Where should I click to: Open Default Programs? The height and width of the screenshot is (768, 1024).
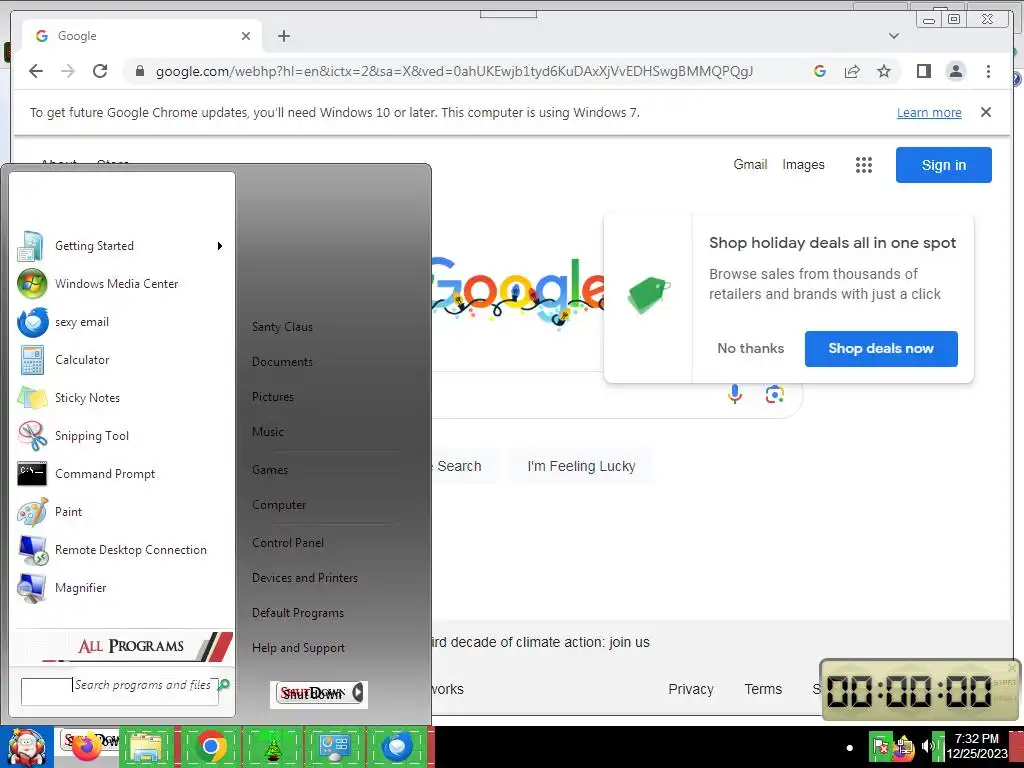[x=298, y=613]
